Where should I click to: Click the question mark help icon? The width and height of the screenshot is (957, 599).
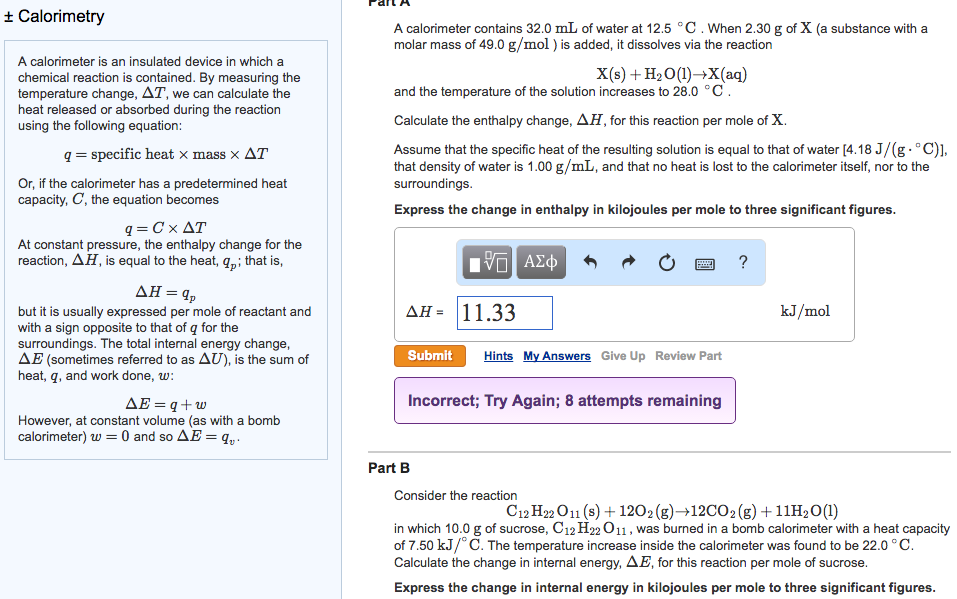pos(742,263)
